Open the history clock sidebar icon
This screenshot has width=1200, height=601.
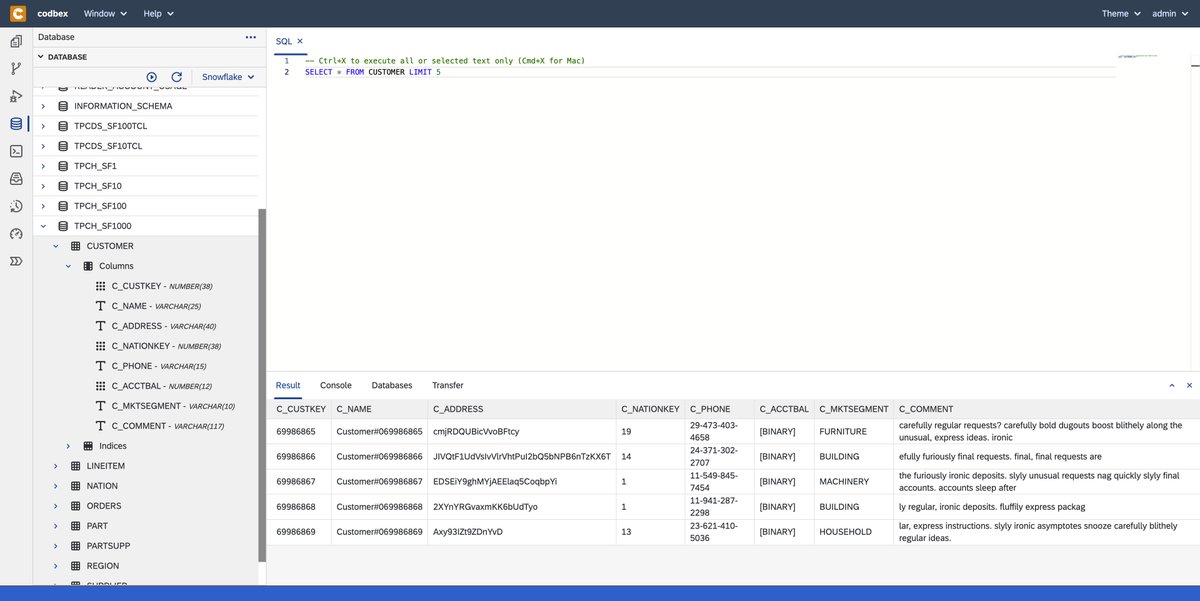(16, 206)
